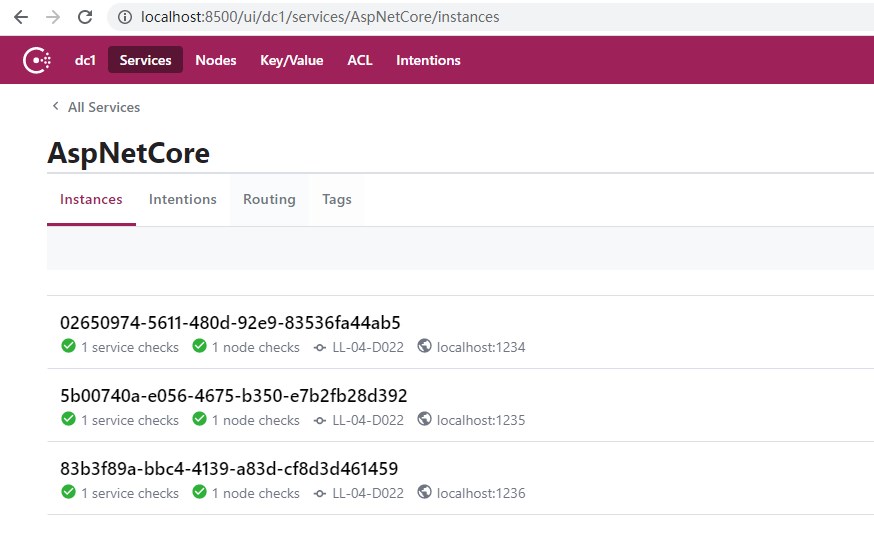This screenshot has width=874, height=539.
Task: Click the globe icon beside localhost:1236
Action: click(x=424, y=492)
